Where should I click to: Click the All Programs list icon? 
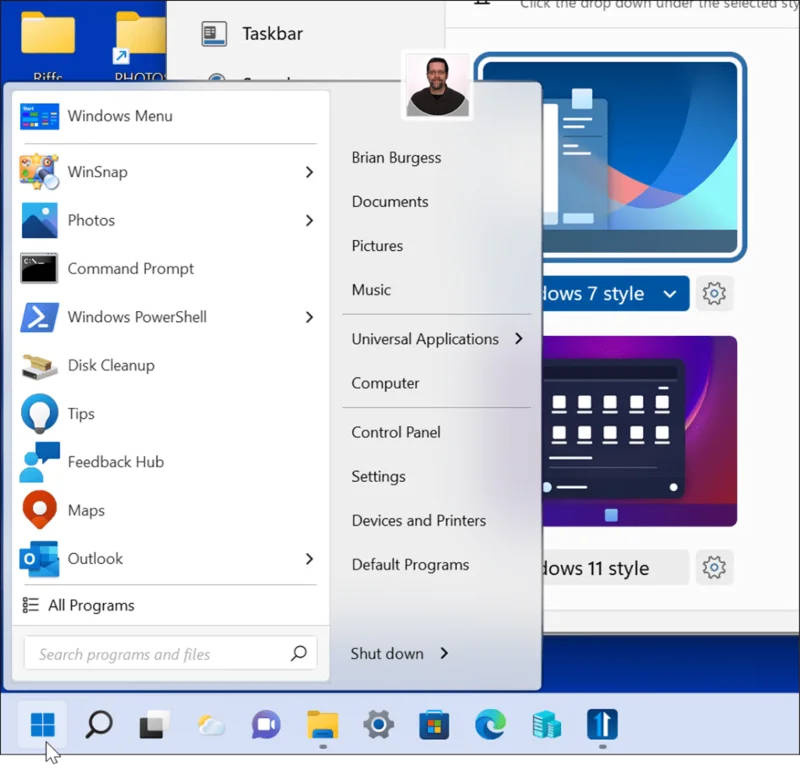[31, 605]
